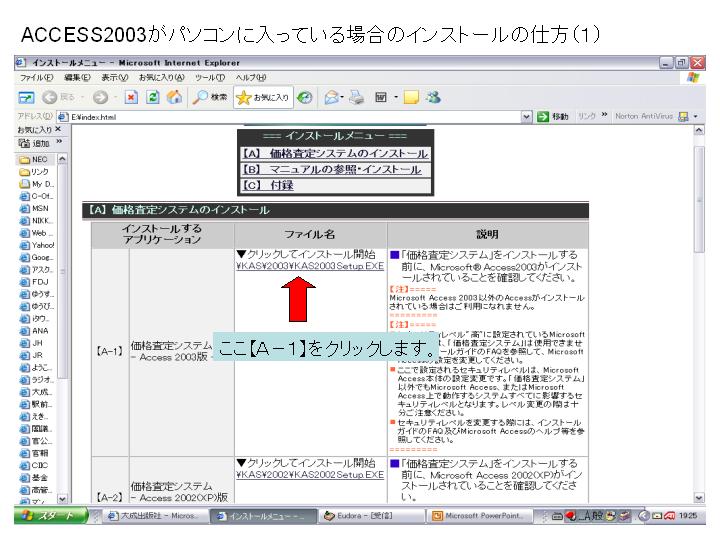
Task: Click link 【B】マニュアルの参照・インストール
Action: (332, 169)
